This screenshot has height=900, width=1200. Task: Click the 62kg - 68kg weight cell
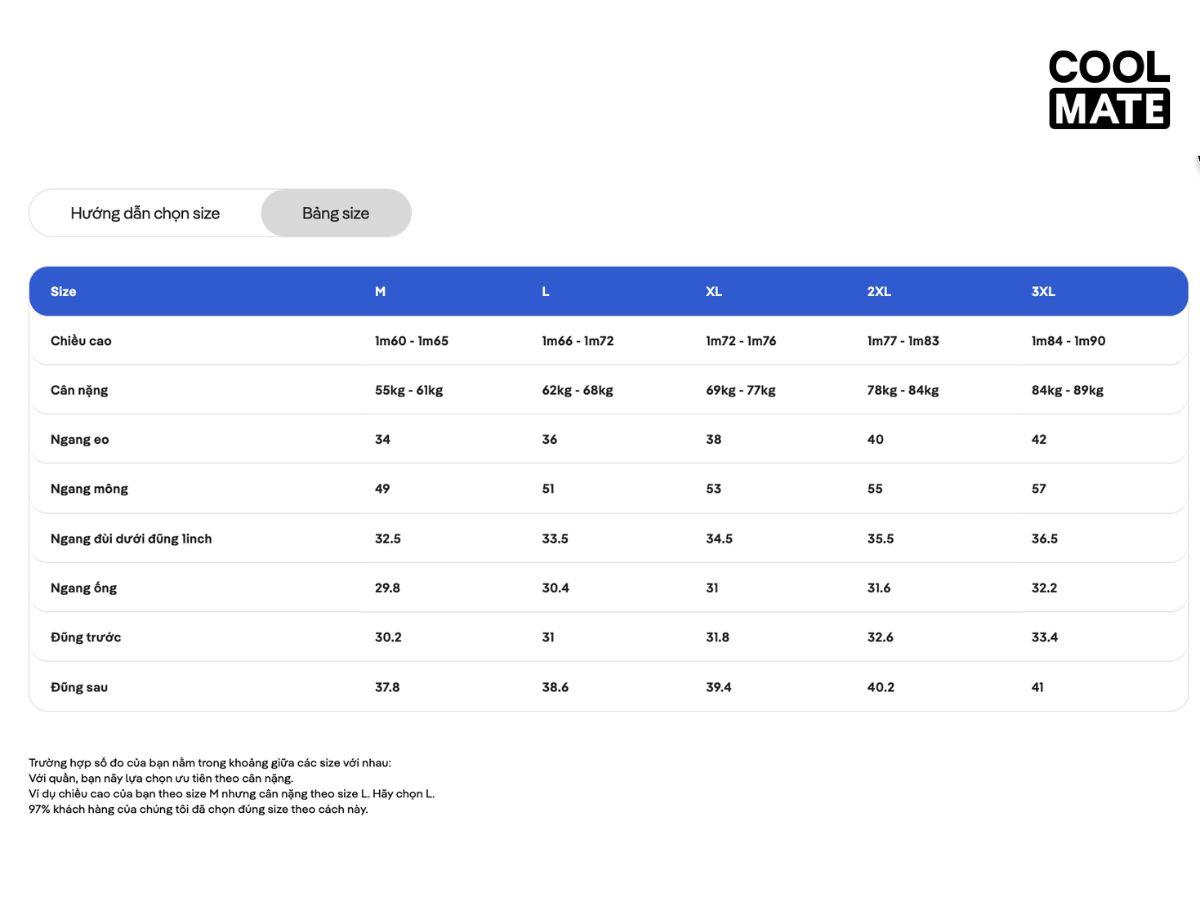click(x=577, y=390)
